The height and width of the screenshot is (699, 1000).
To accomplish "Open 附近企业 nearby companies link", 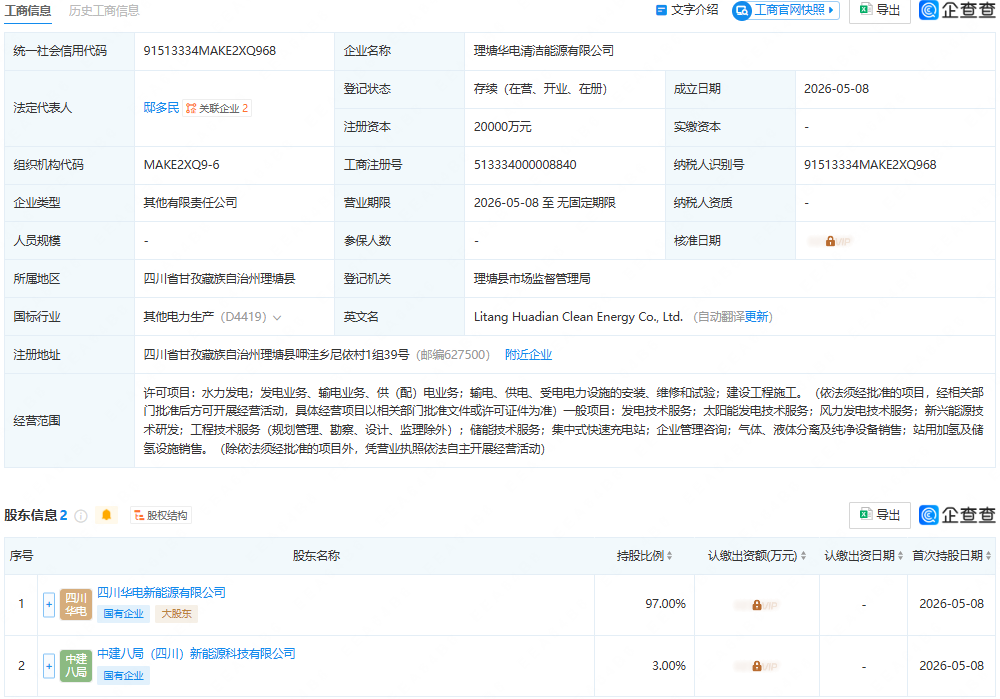I will [x=528, y=355].
